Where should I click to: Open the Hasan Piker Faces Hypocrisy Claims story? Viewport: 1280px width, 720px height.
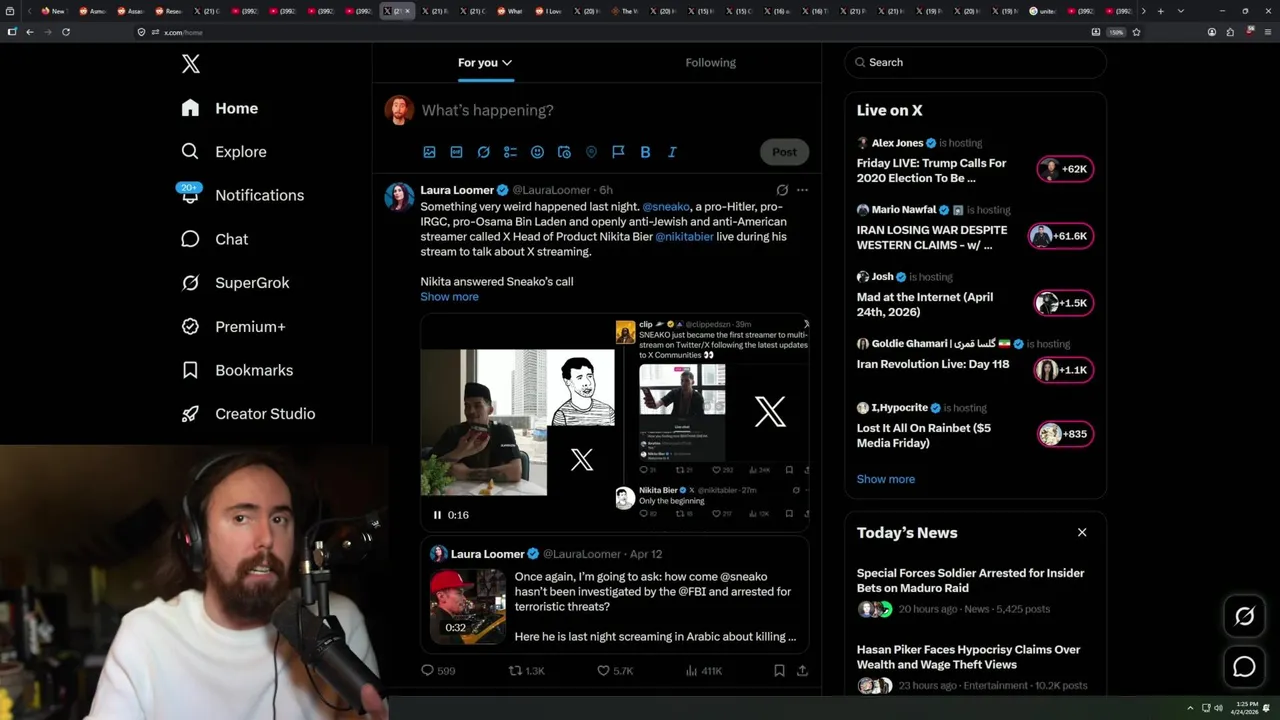click(x=968, y=657)
